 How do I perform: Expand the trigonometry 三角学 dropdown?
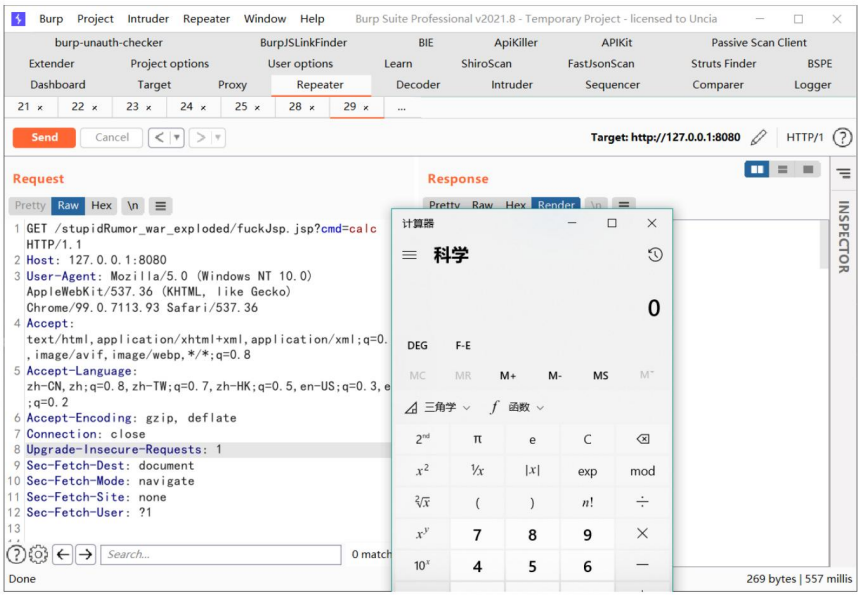(x=438, y=408)
